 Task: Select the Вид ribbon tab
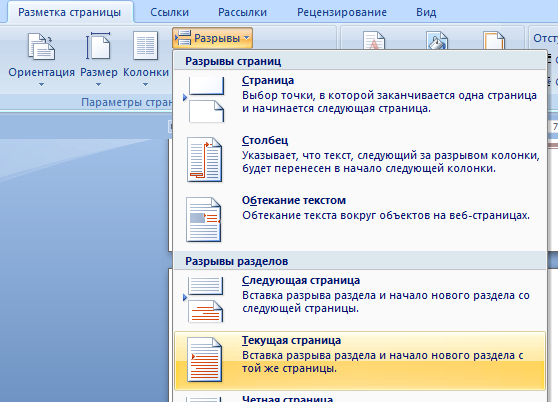coord(426,12)
